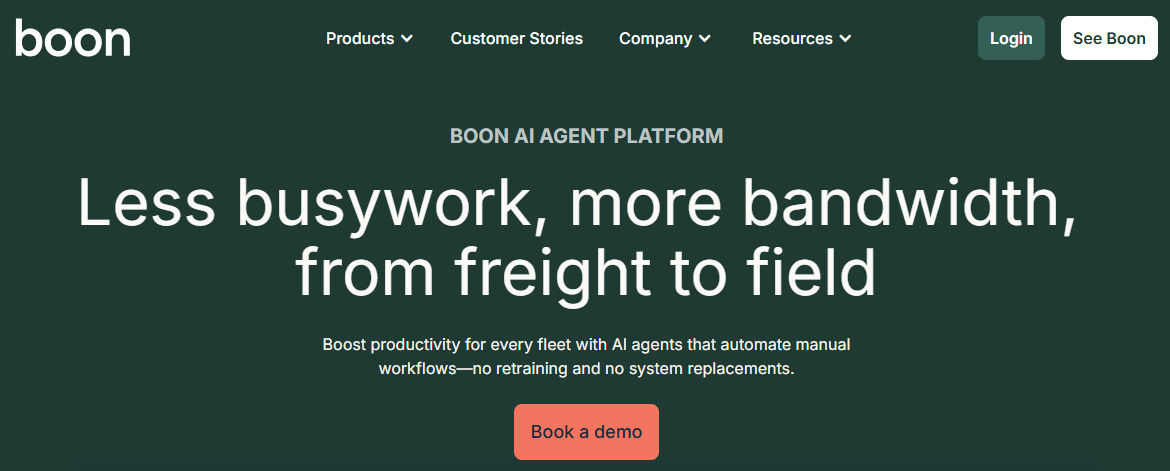Go to Customer Stories
The height and width of the screenshot is (471, 1170).
pos(516,38)
